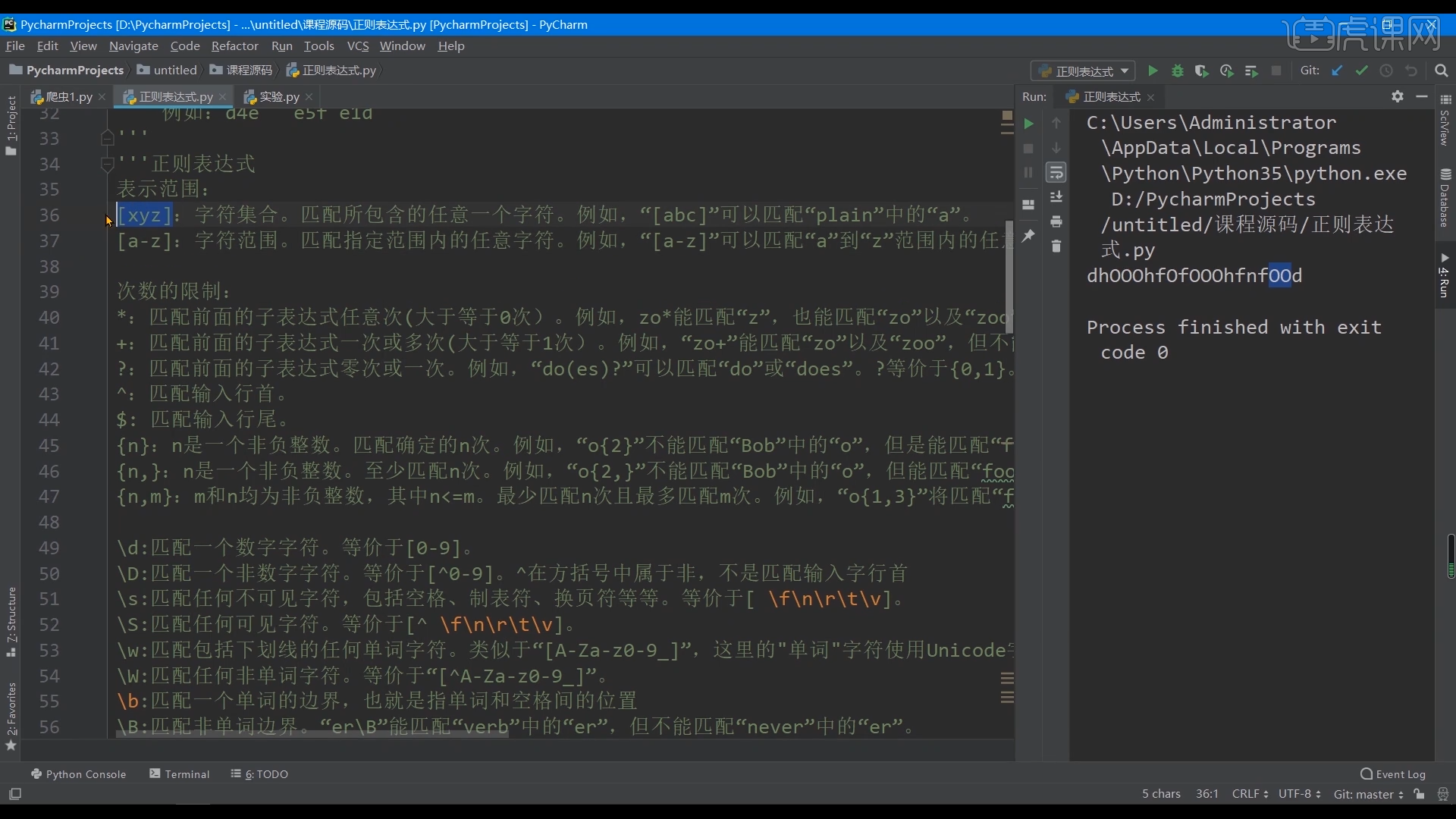
Task: Commit changes with green Git checkmark
Action: pos(1362,71)
